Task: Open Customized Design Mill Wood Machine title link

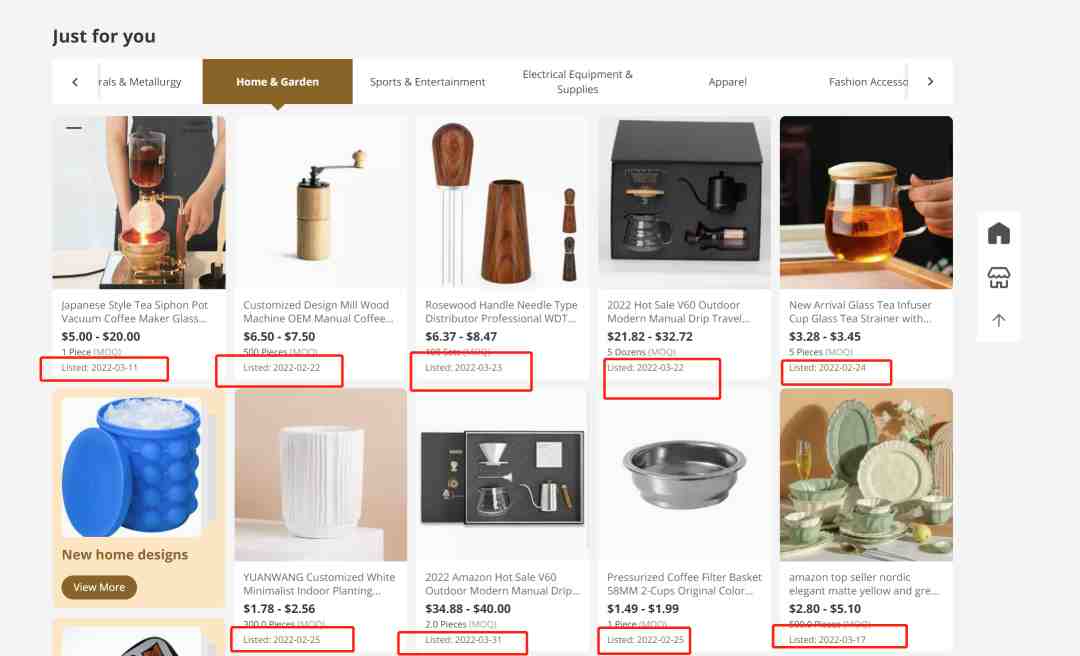Action: [318, 311]
